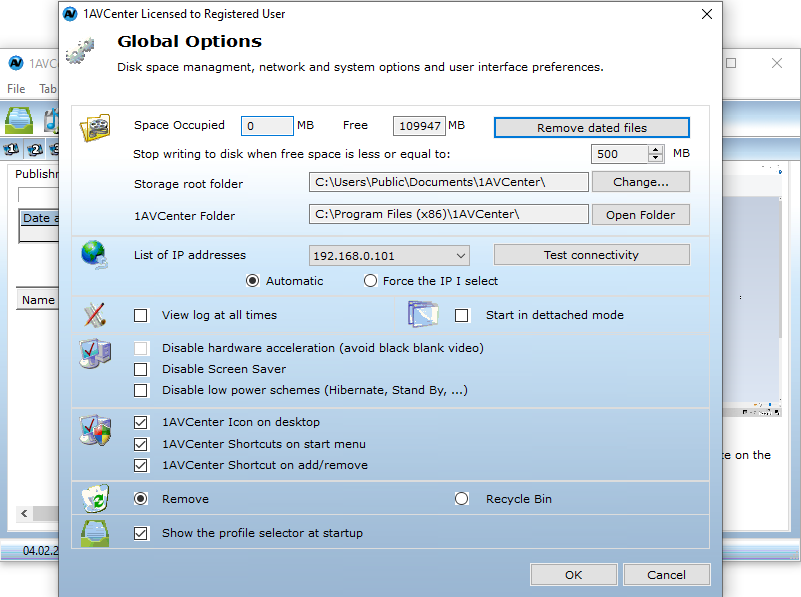
Task: Close the Global Options dialog
Action: 706,14
